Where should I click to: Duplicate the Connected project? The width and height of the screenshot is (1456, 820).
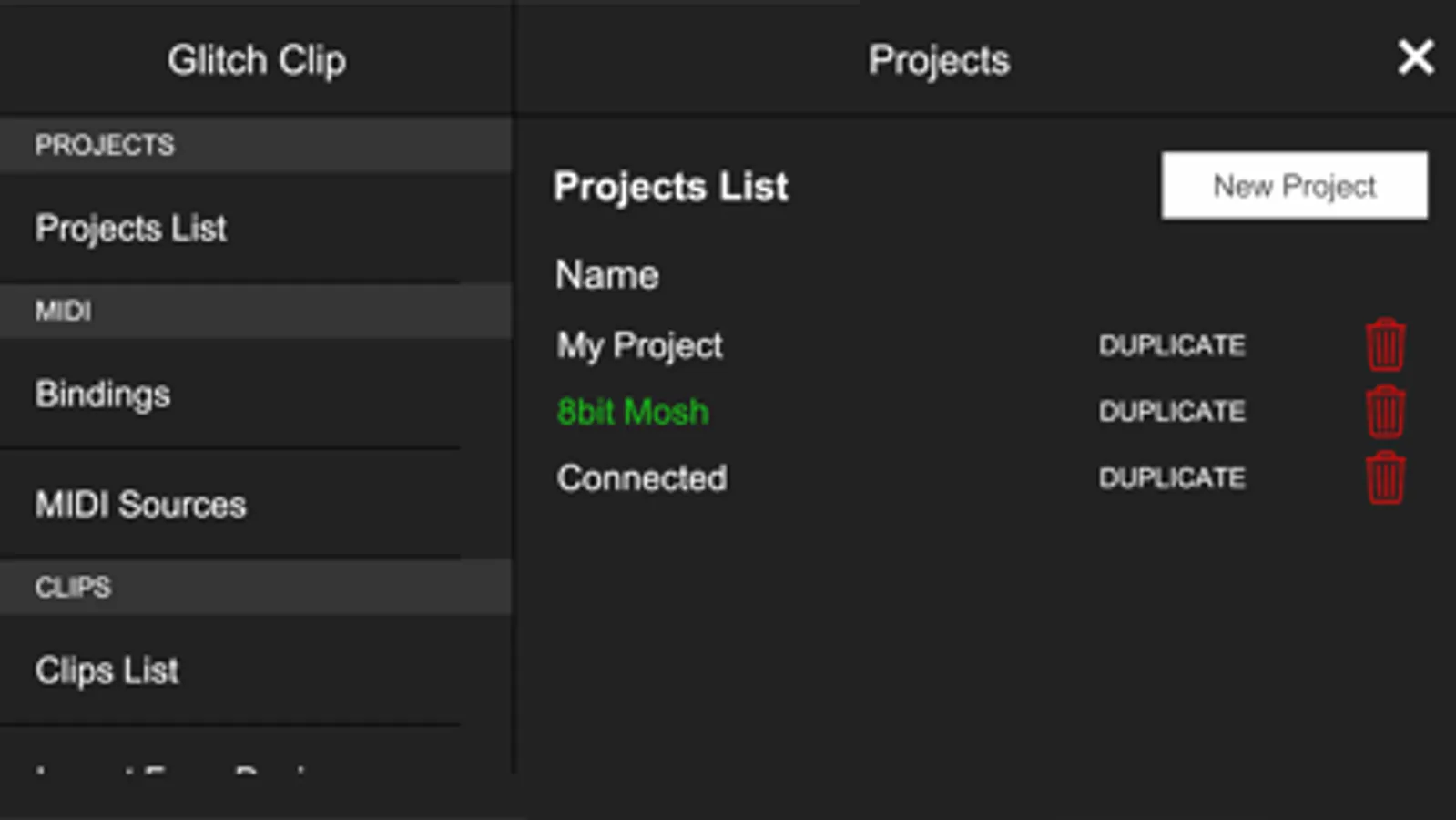(1172, 478)
